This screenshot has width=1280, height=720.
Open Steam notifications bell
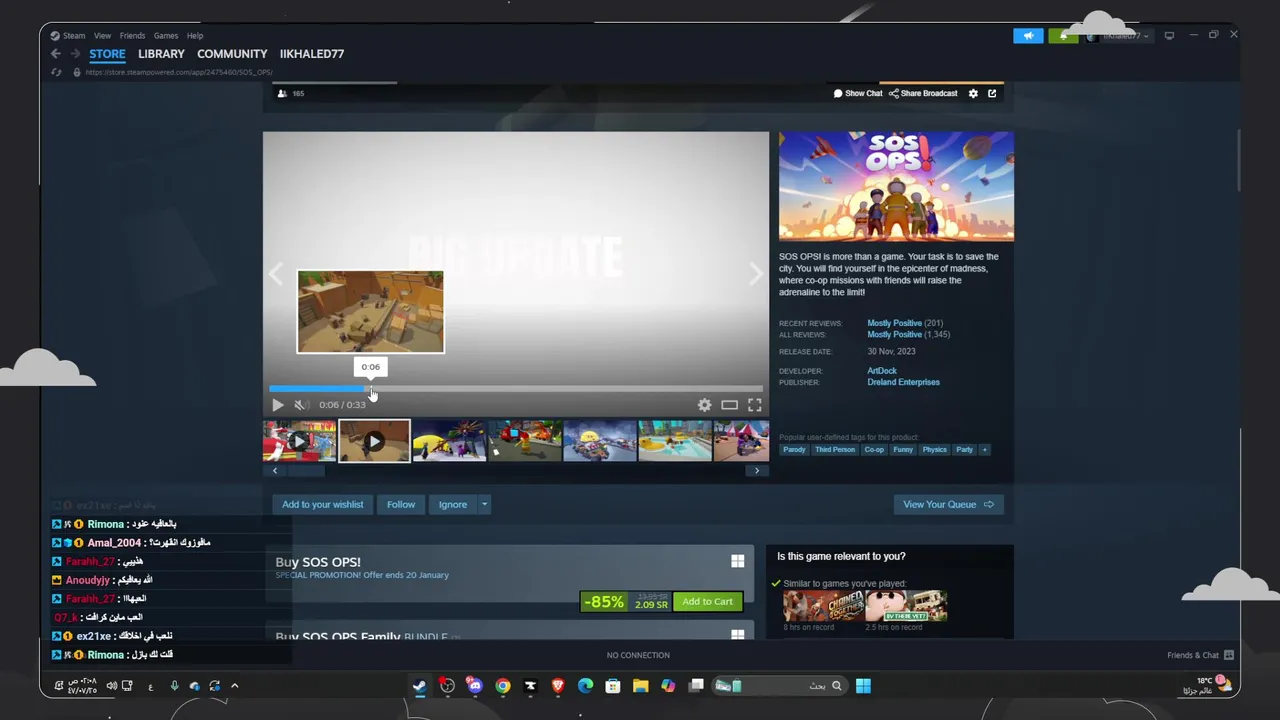coord(1064,36)
